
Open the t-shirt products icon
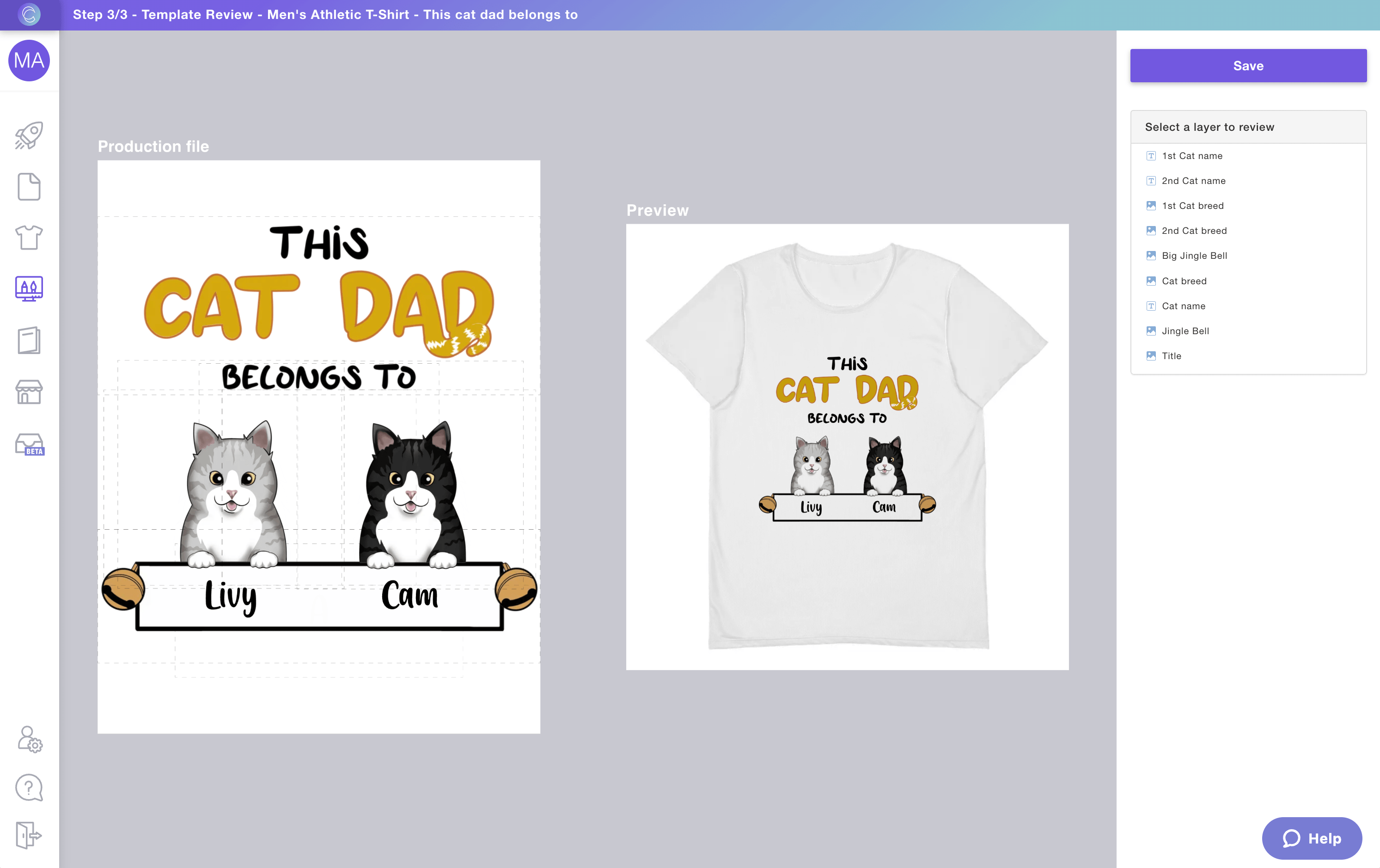coord(29,237)
